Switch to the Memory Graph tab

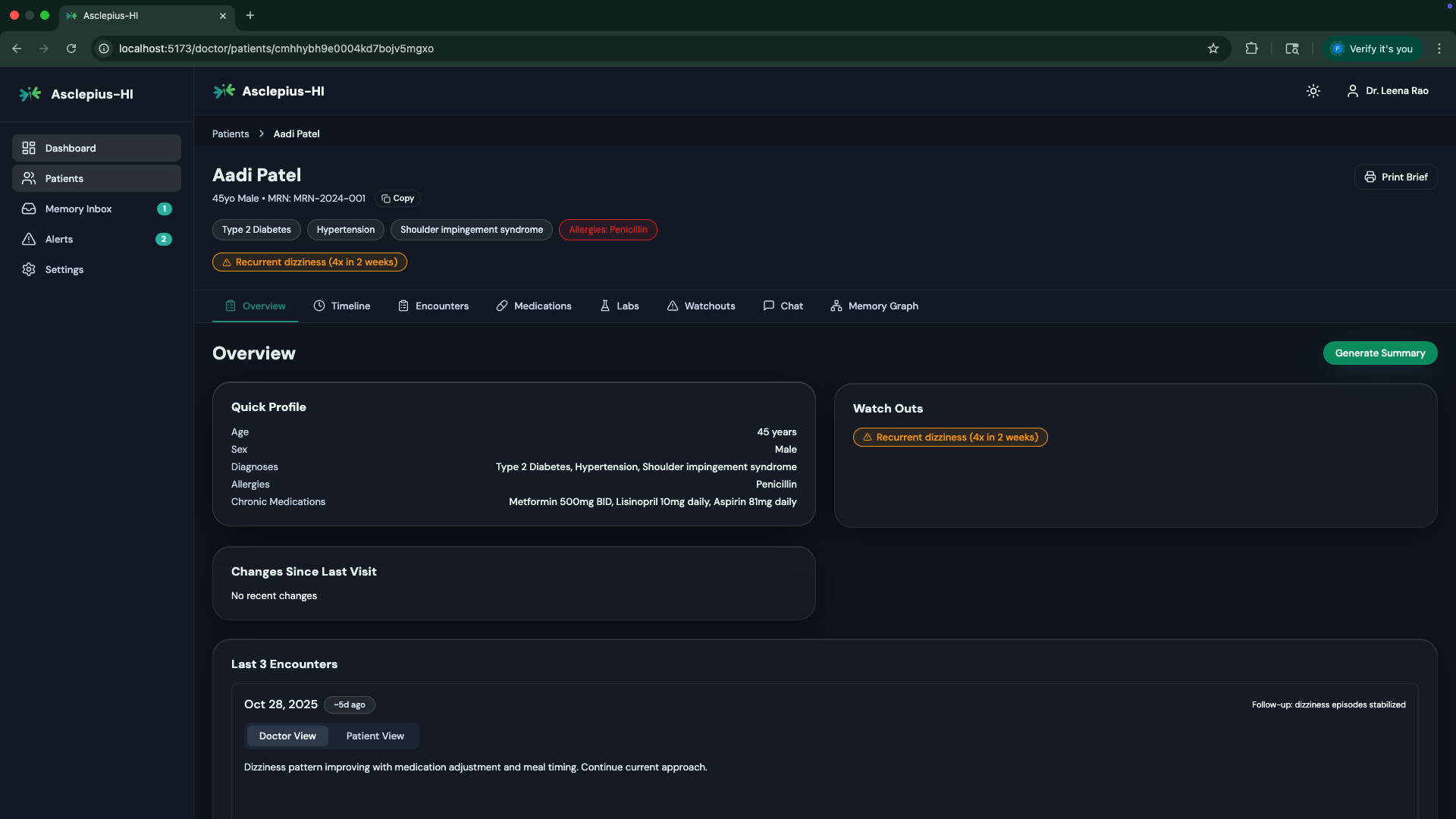874,306
